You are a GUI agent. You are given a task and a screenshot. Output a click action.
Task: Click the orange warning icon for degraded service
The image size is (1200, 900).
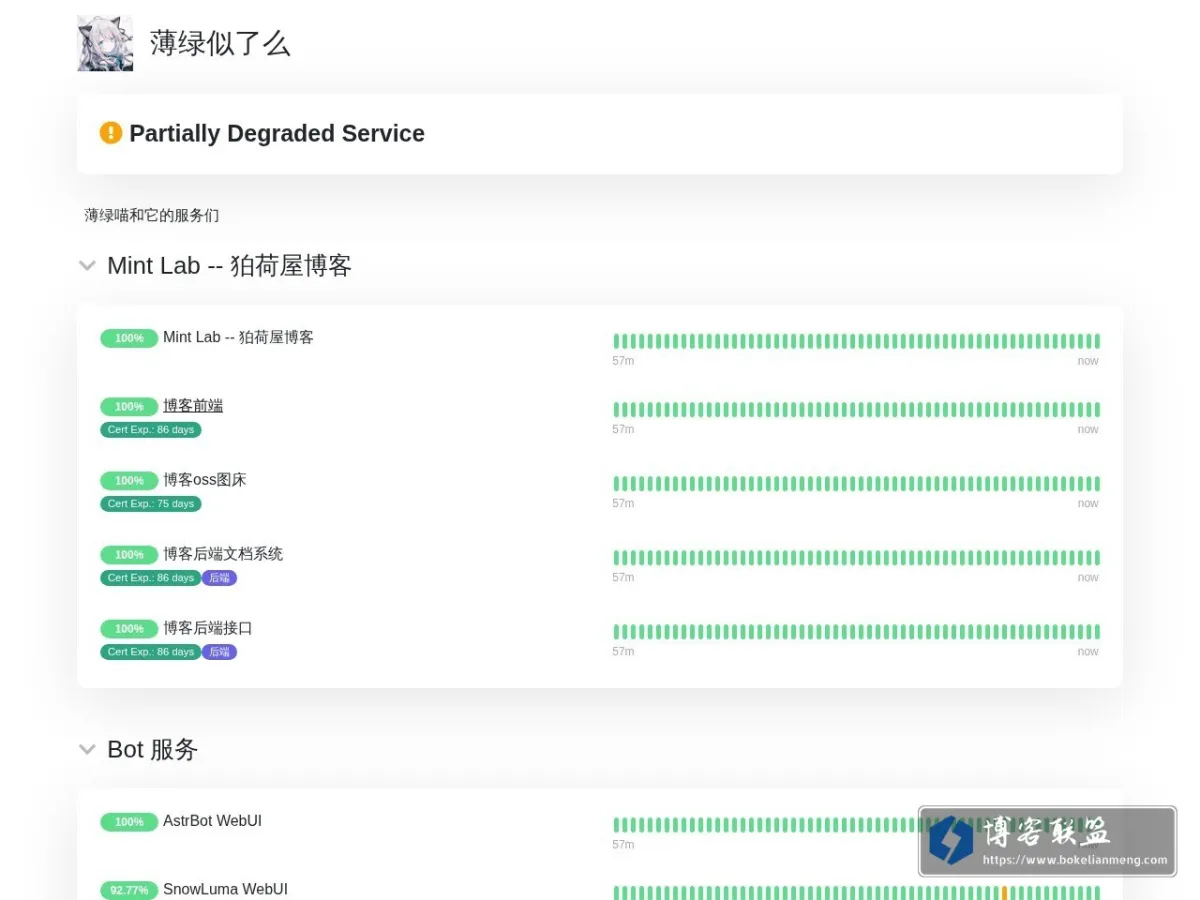tap(110, 133)
